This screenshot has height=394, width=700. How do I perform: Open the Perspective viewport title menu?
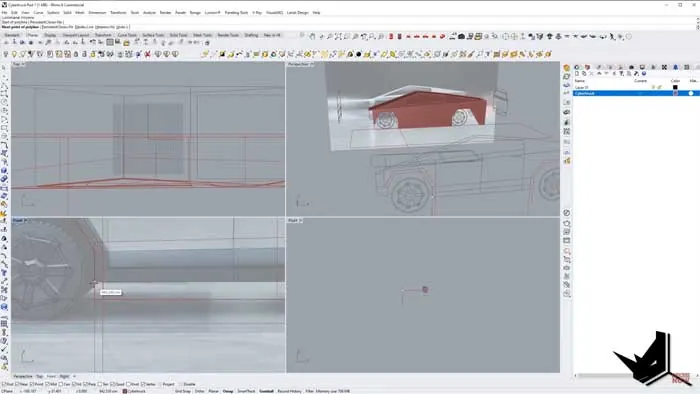tap(300, 65)
